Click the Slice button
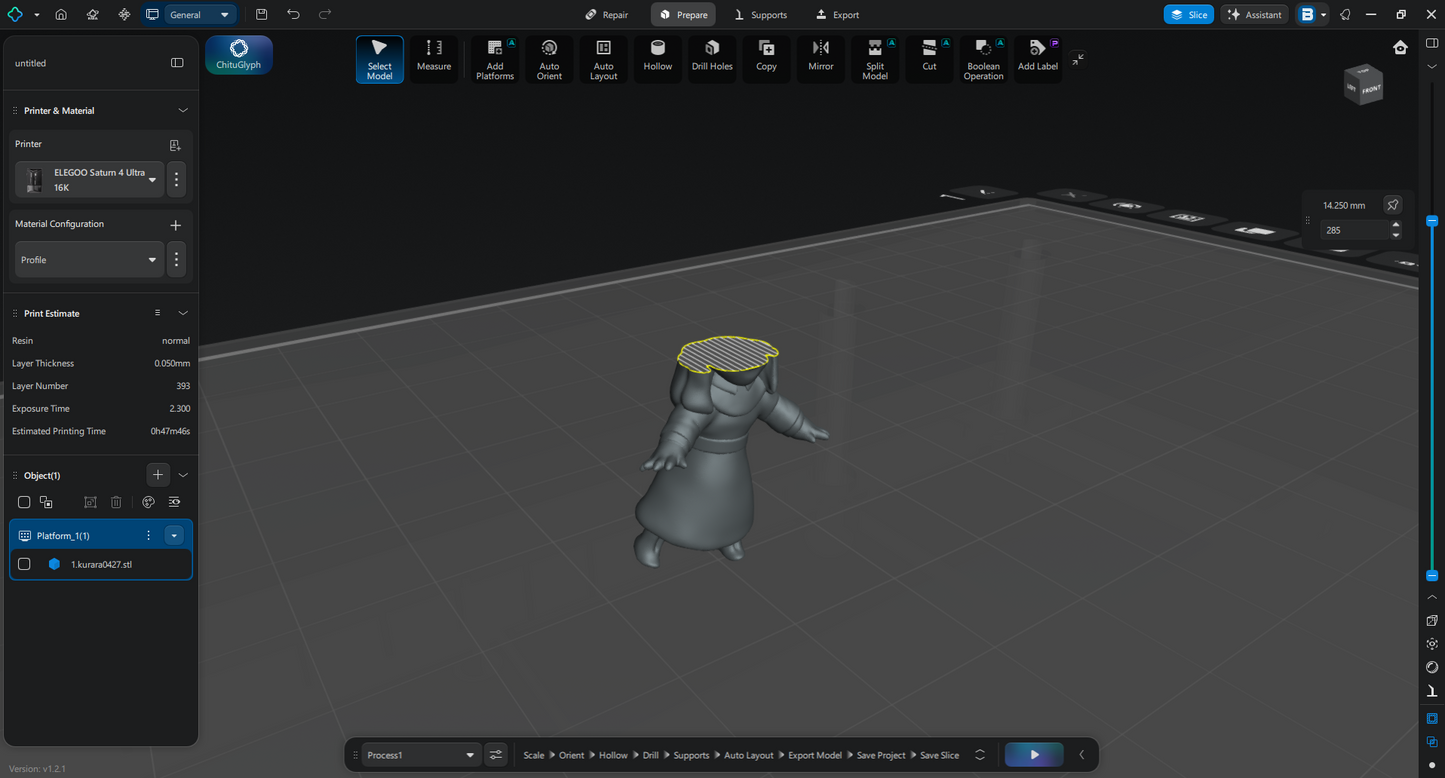 click(x=1188, y=15)
